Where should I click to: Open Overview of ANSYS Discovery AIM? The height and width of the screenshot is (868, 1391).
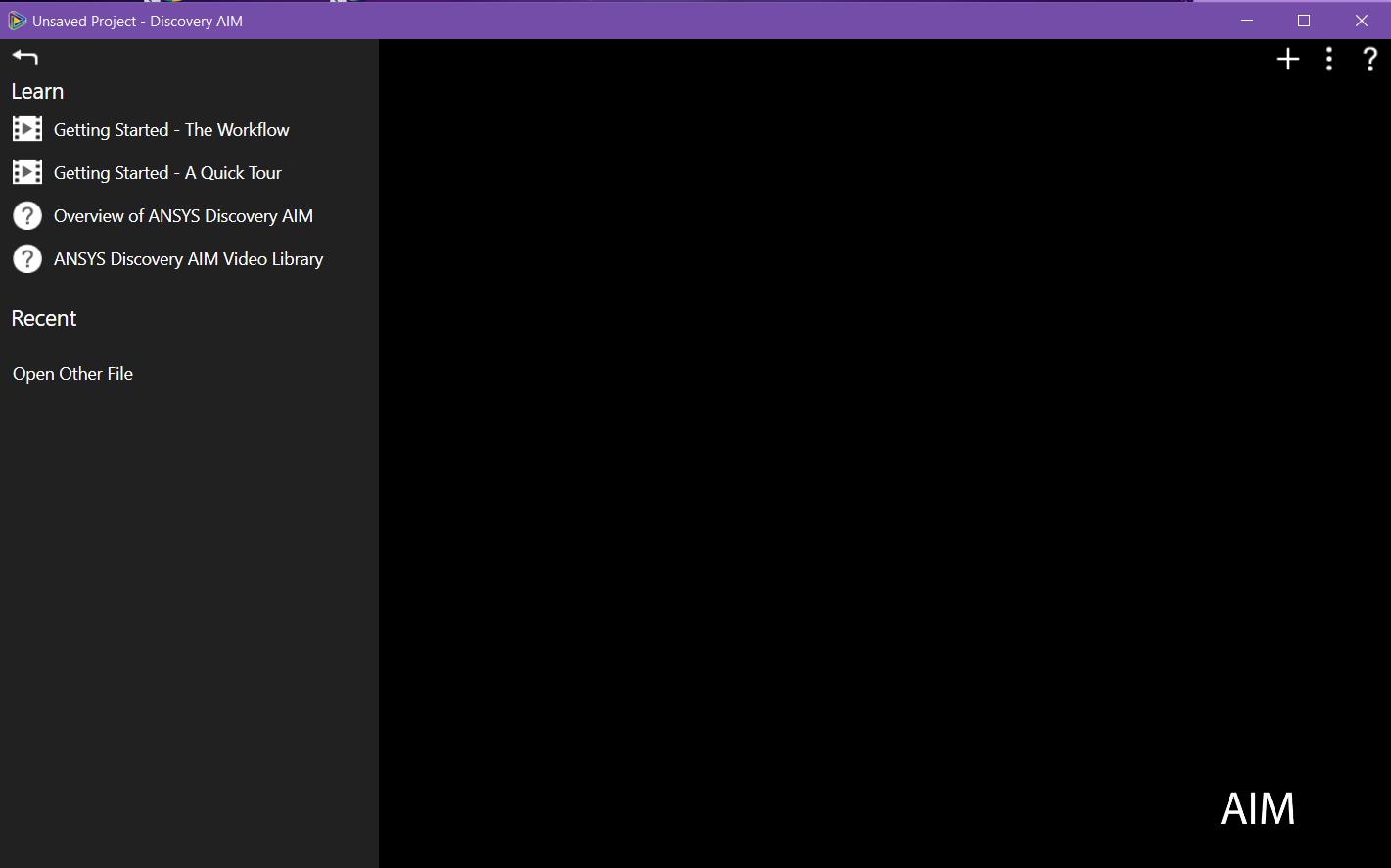[183, 216]
